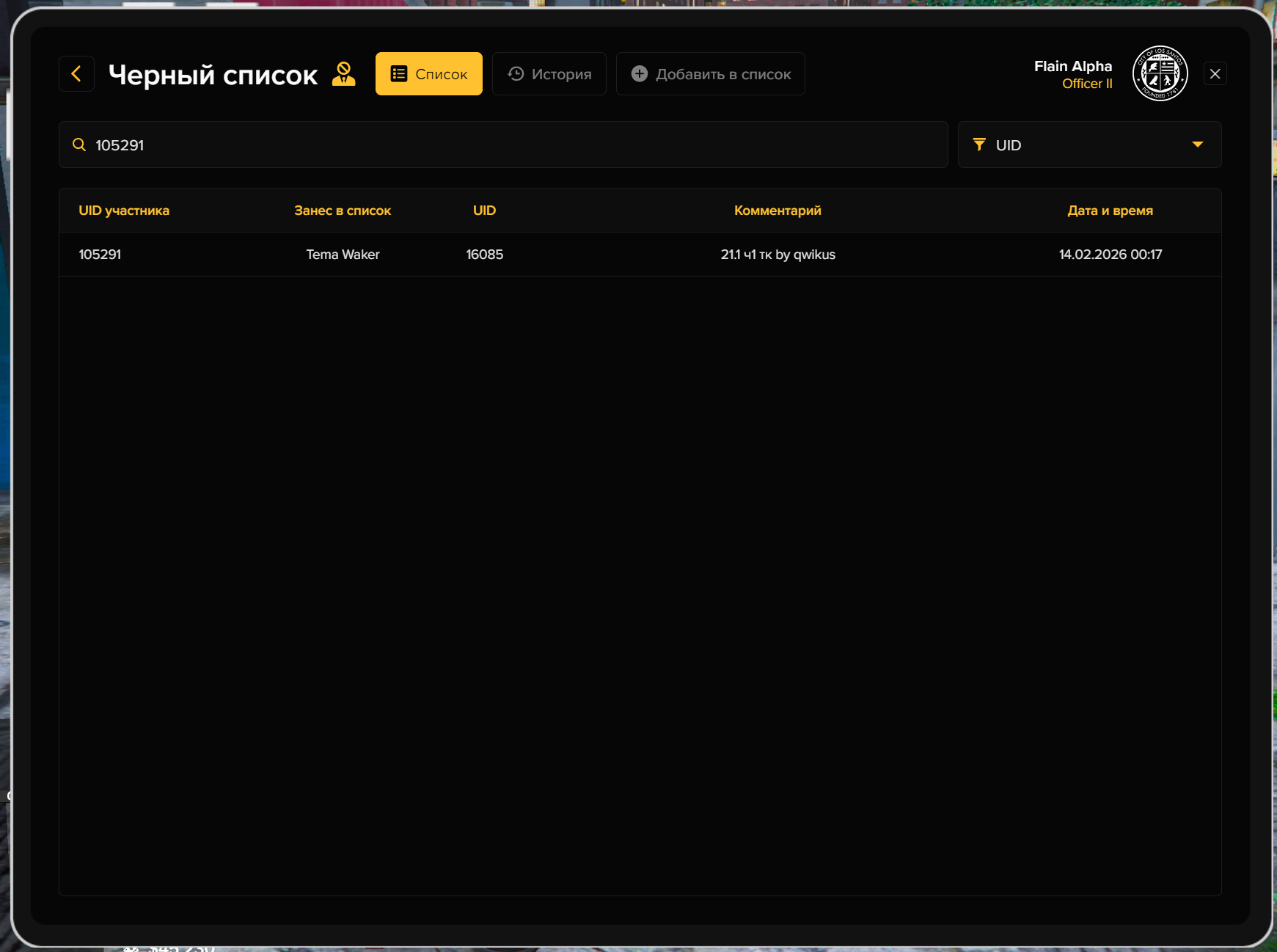Screen dimensions: 1277x952
Task: Click the search magnifier icon
Action: (79, 144)
